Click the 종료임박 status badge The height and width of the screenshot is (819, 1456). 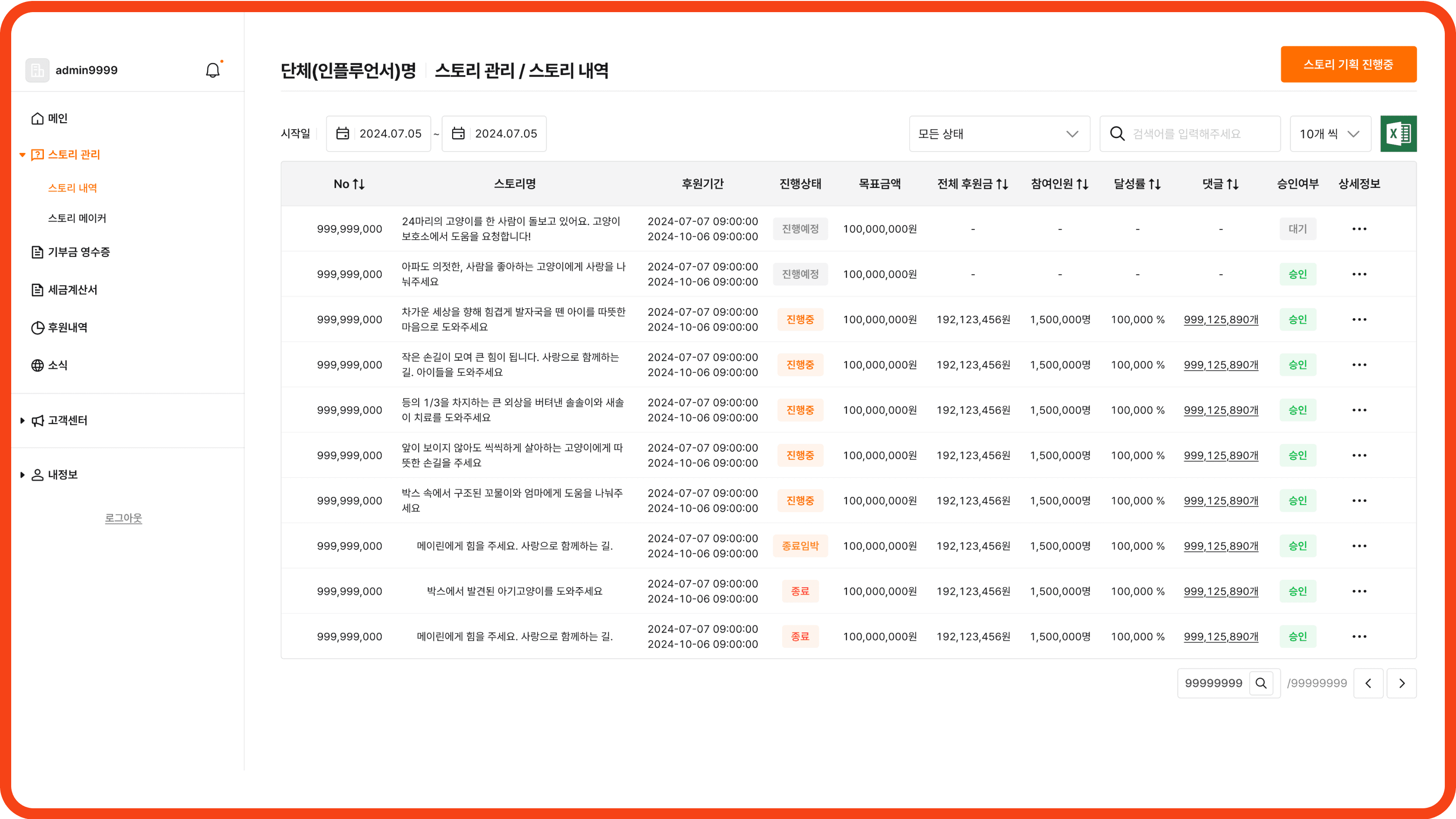point(800,546)
